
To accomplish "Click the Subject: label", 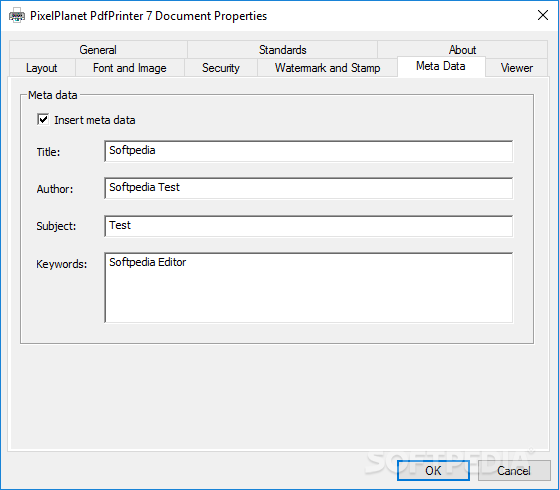I will pos(56,226).
